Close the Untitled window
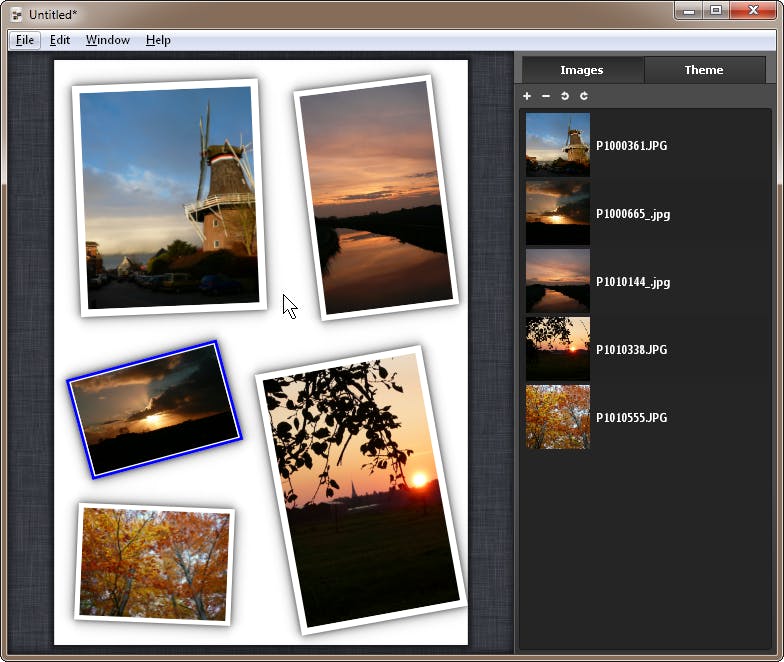This screenshot has width=784, height=662. tap(754, 11)
